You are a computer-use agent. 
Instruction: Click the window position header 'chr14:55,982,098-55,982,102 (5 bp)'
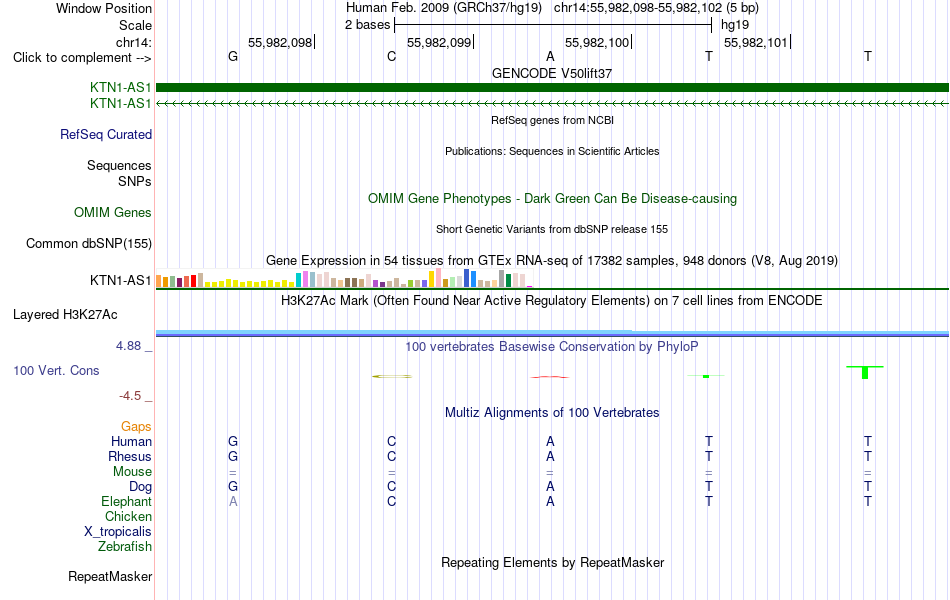tap(656, 8)
